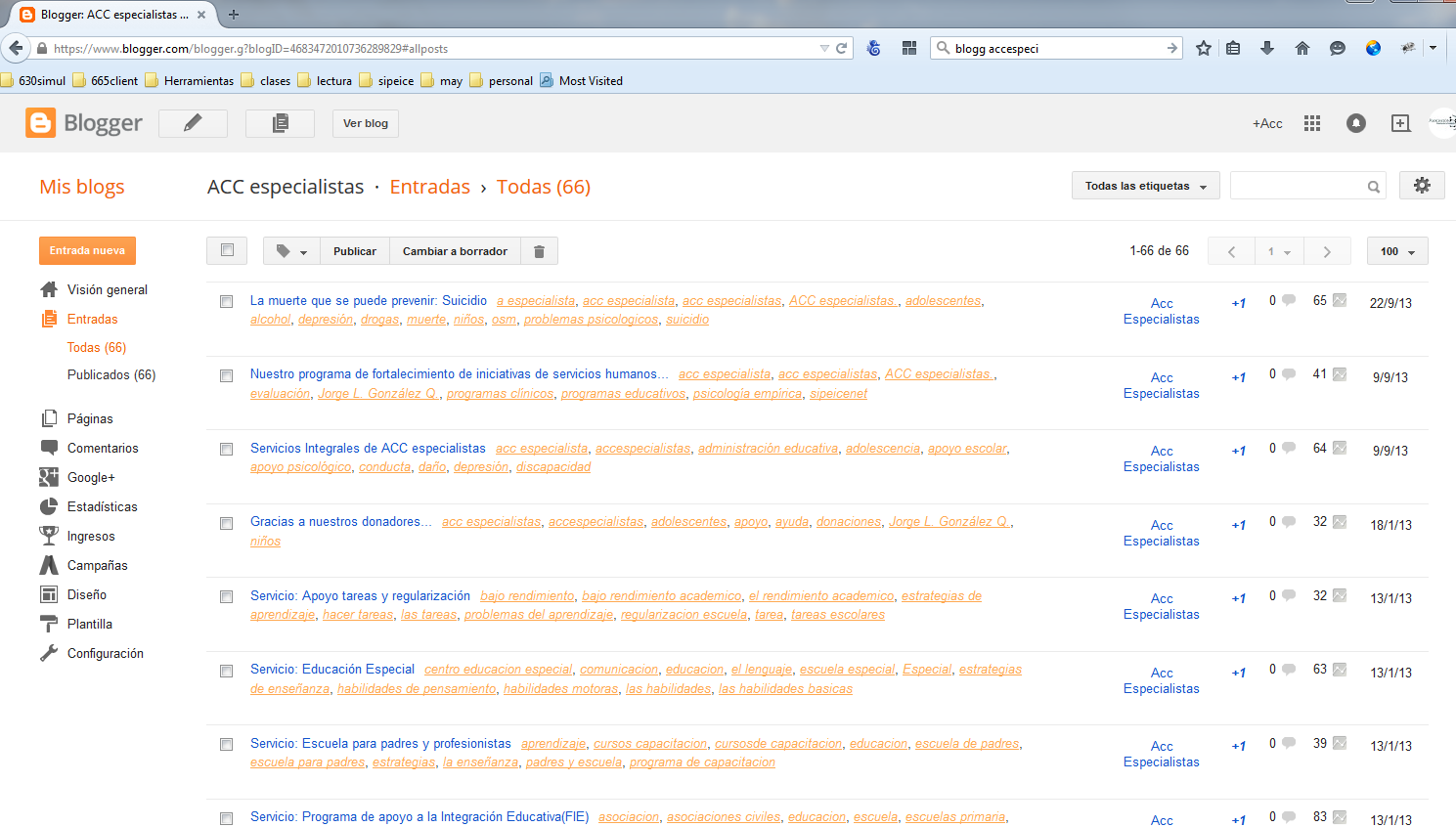Open the post list document icon
1456x827 pixels.
click(x=280, y=123)
